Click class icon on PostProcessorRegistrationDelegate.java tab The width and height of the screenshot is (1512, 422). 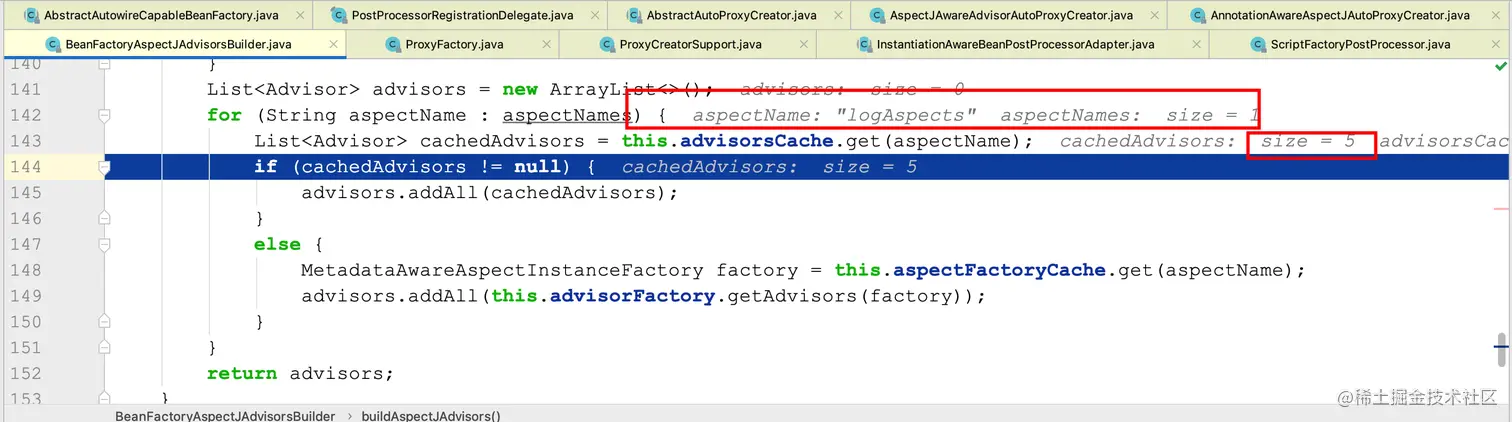(x=339, y=16)
